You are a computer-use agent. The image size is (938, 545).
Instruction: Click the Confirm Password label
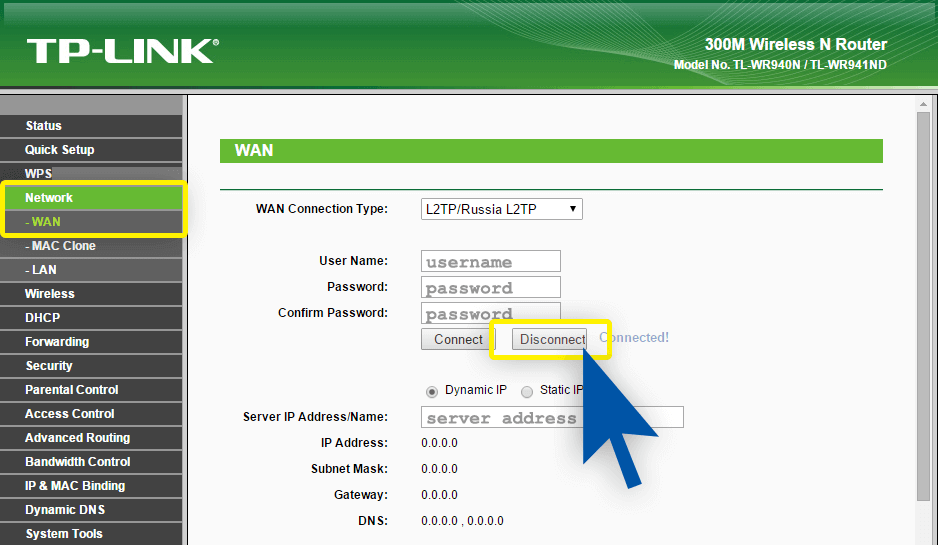coord(333,313)
